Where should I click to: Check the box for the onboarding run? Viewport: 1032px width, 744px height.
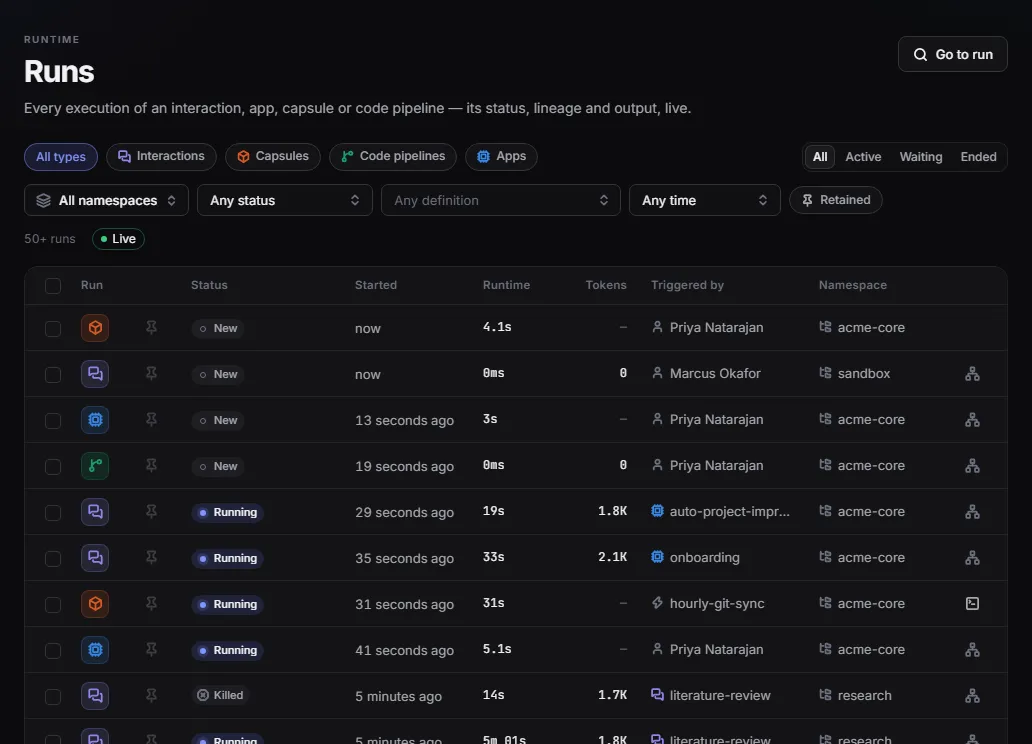click(53, 559)
